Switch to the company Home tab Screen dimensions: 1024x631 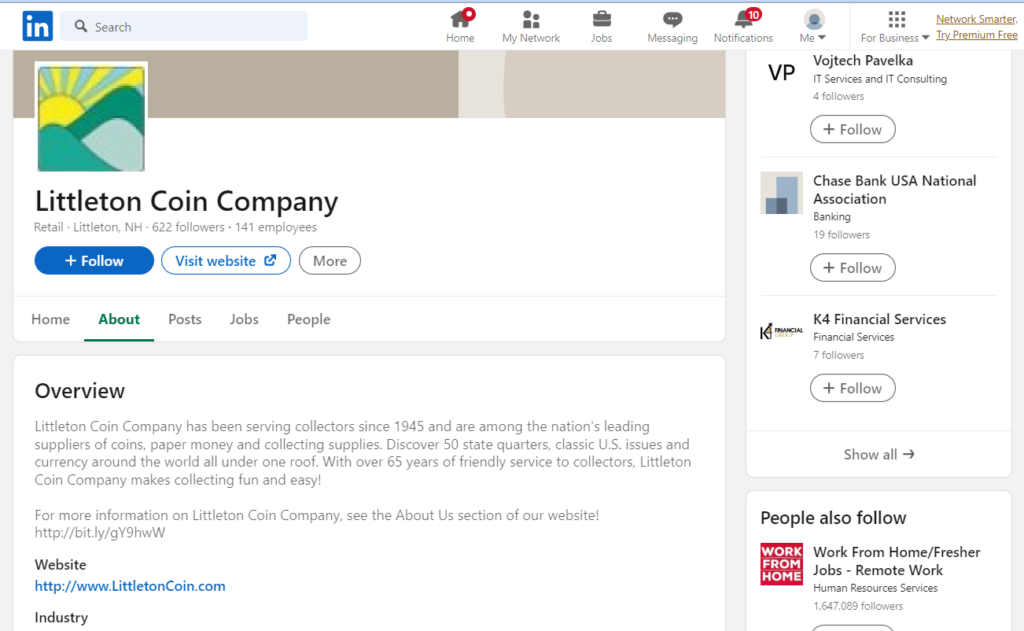pyautogui.click(x=50, y=319)
